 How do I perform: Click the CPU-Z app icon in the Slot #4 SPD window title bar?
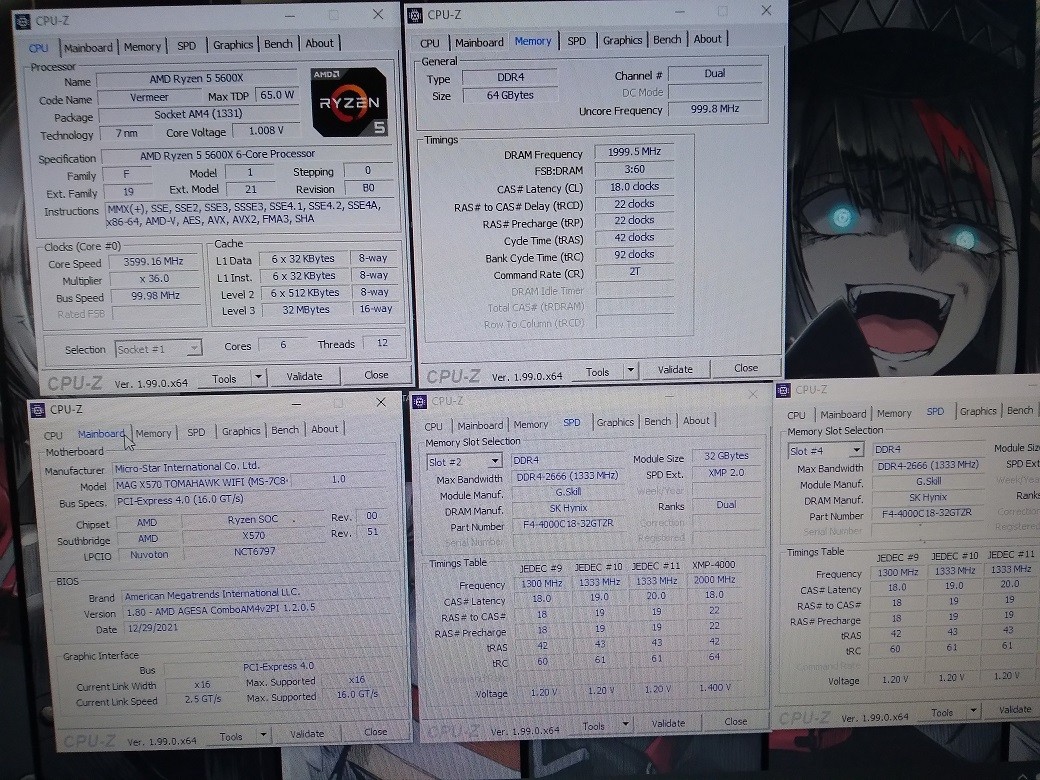point(783,390)
